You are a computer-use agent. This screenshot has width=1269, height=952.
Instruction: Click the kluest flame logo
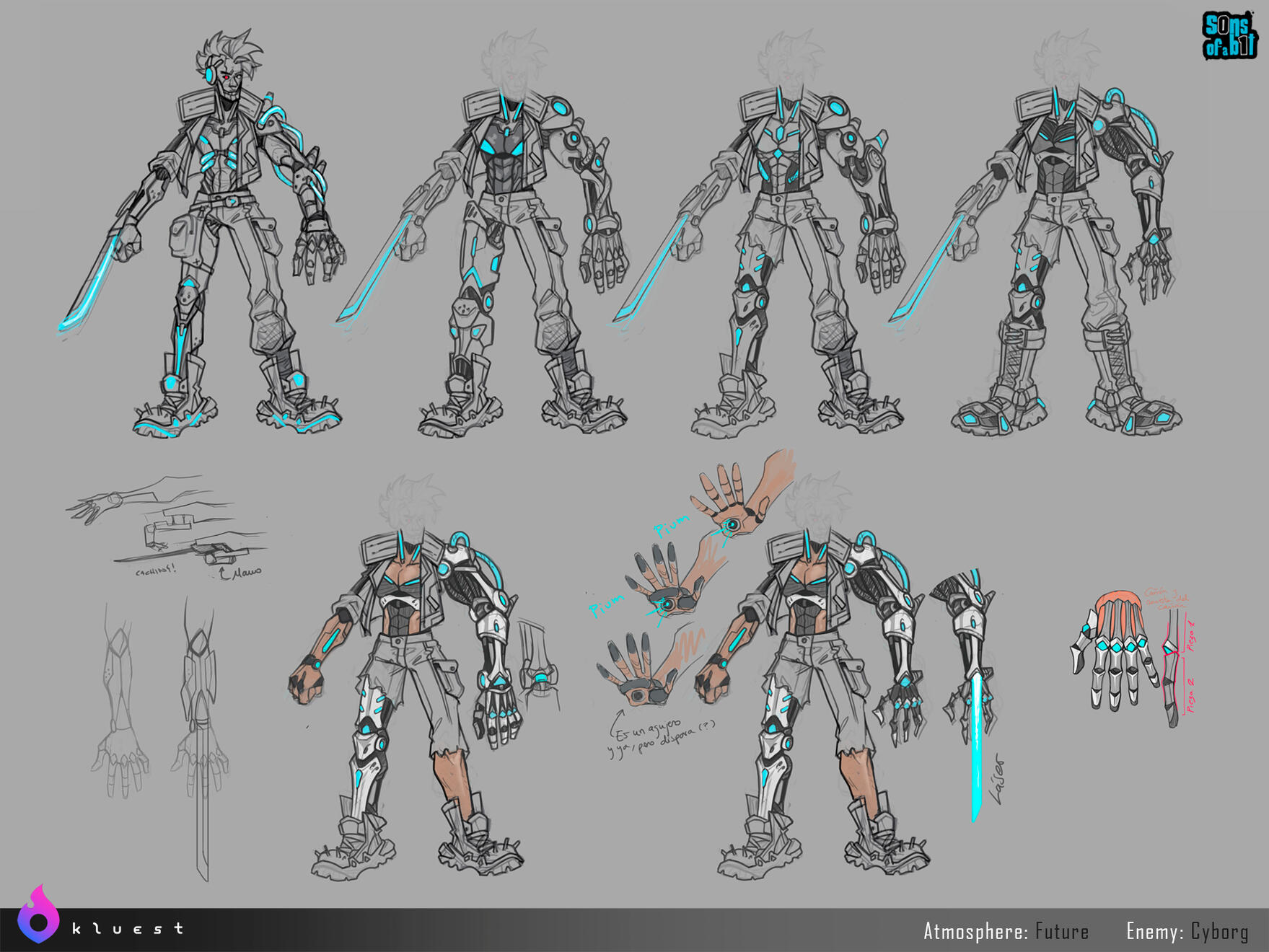(x=38, y=914)
